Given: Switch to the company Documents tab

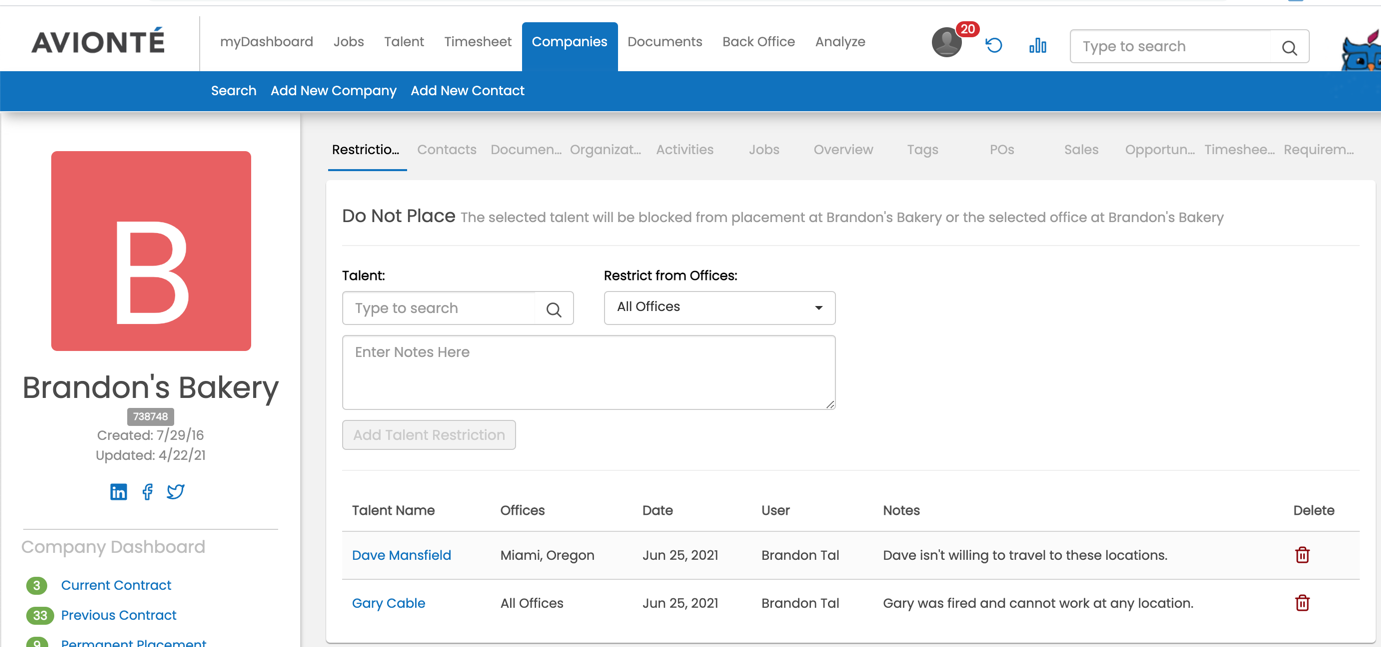Looking at the screenshot, I should coord(526,150).
